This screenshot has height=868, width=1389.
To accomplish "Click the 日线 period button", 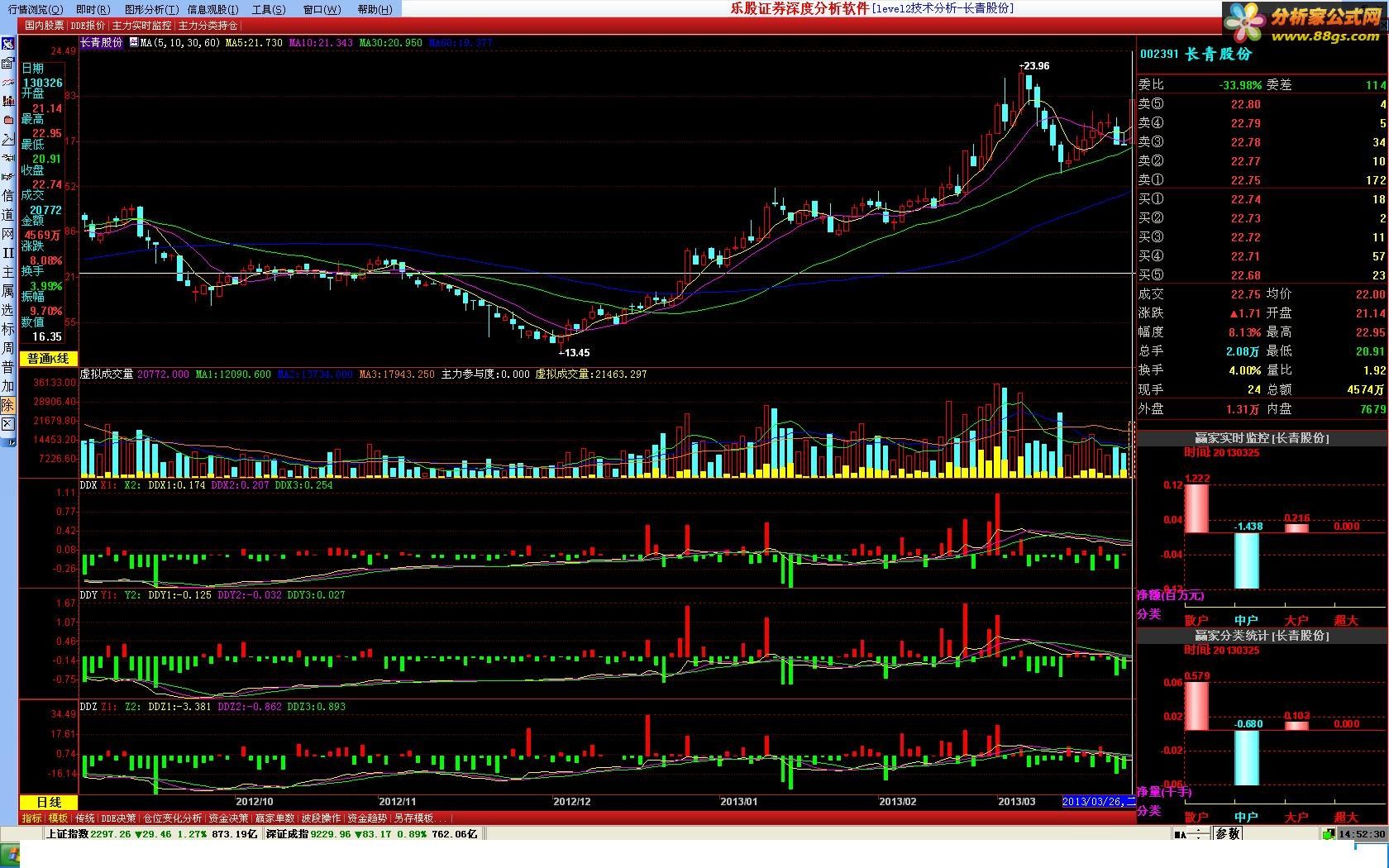I will (49, 802).
